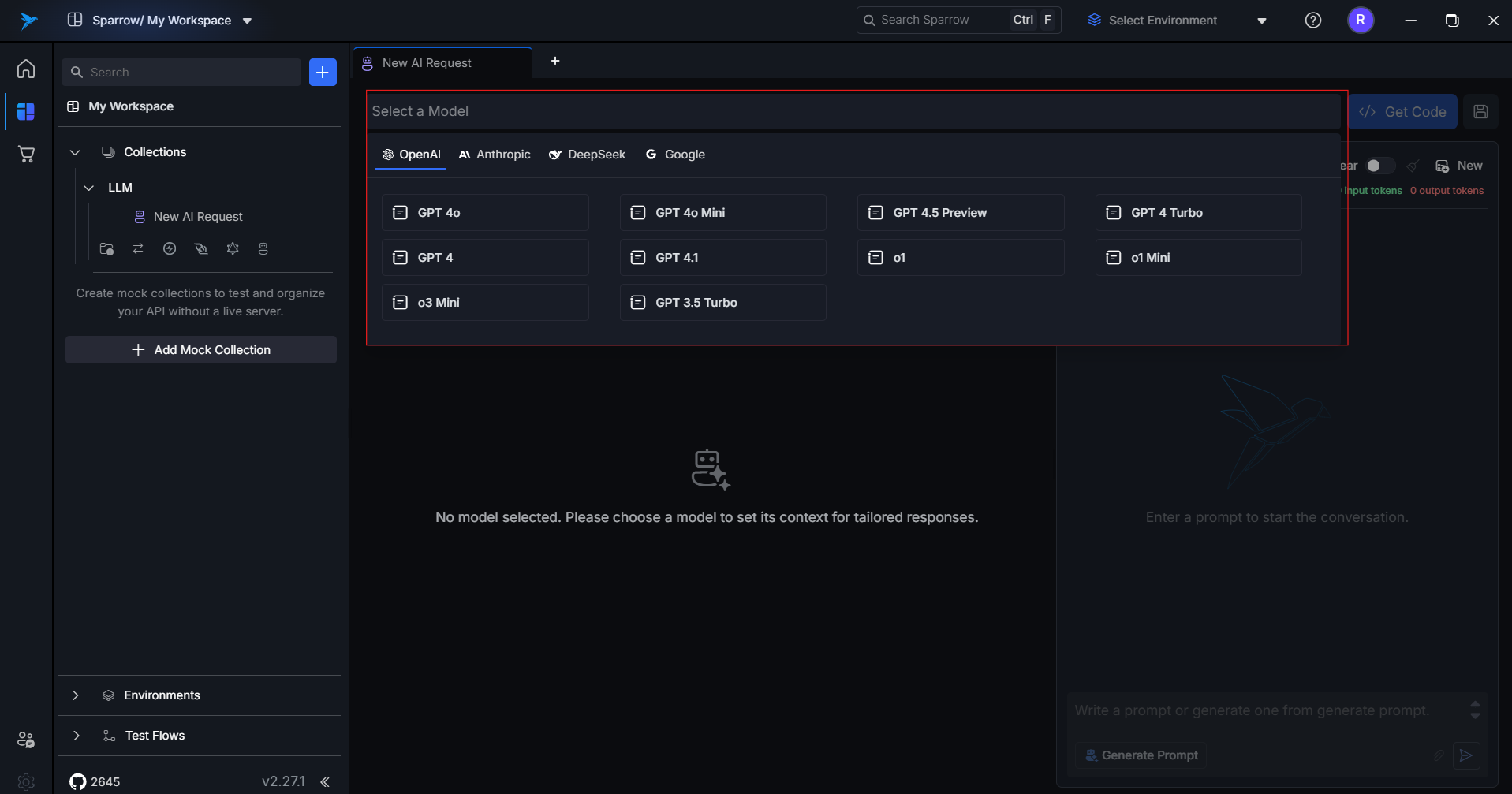Click Add Mock Collection button

201,350
